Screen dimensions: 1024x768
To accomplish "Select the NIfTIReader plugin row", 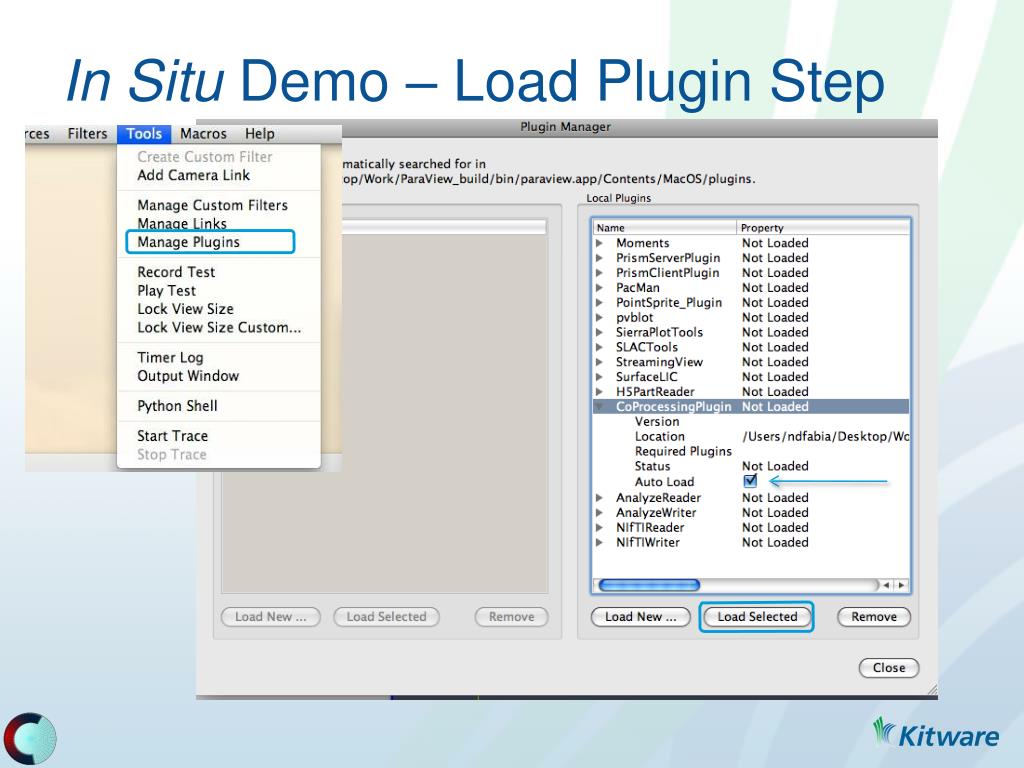I will tap(751, 528).
